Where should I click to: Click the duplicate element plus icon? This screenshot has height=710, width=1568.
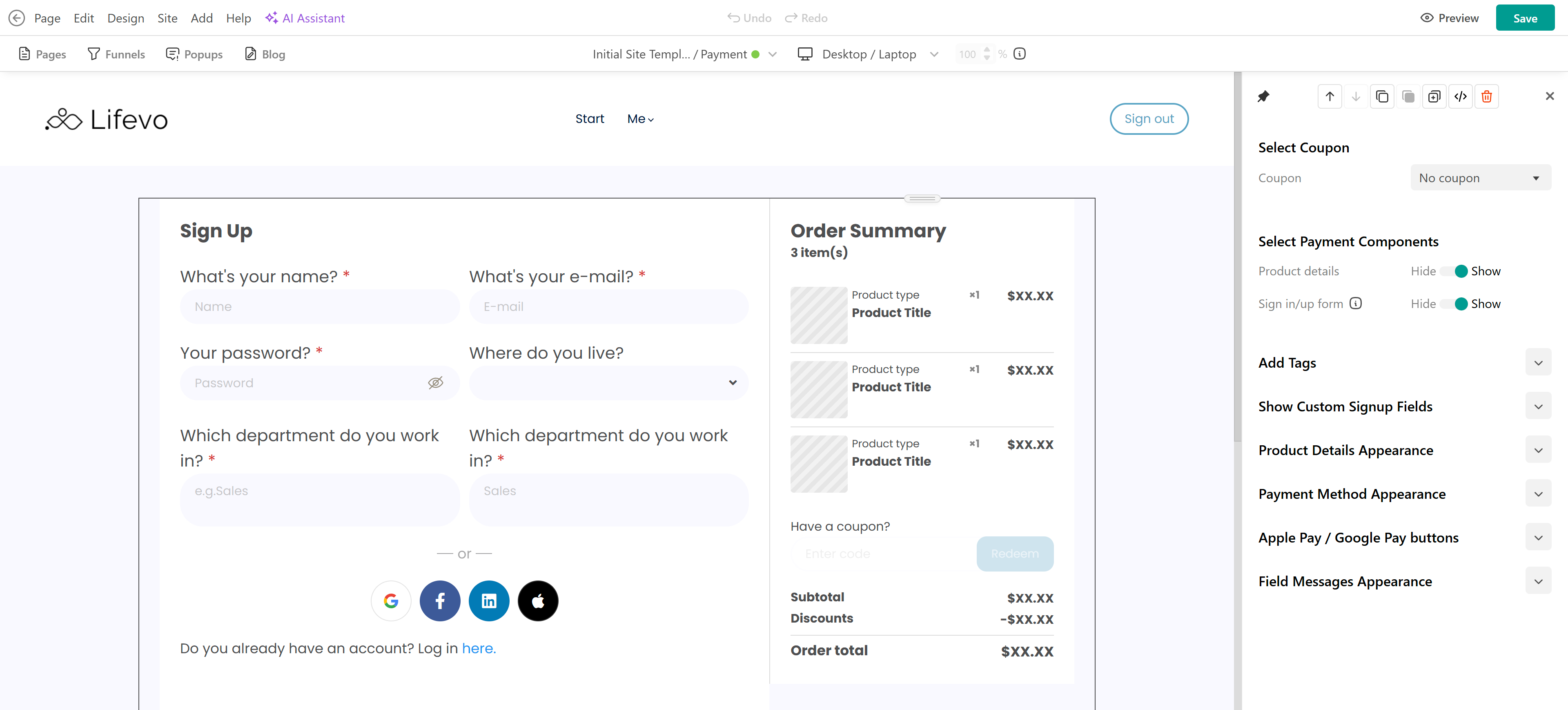pos(1434,96)
